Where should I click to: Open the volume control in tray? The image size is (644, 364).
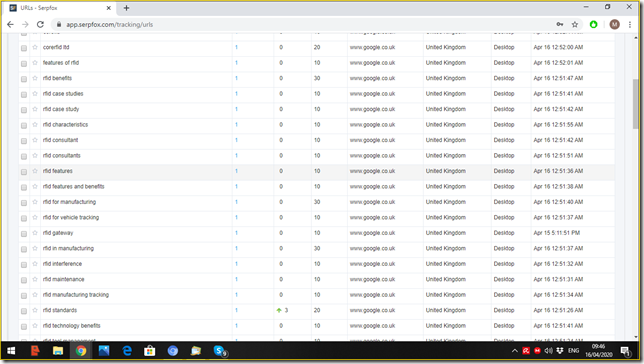(x=548, y=351)
